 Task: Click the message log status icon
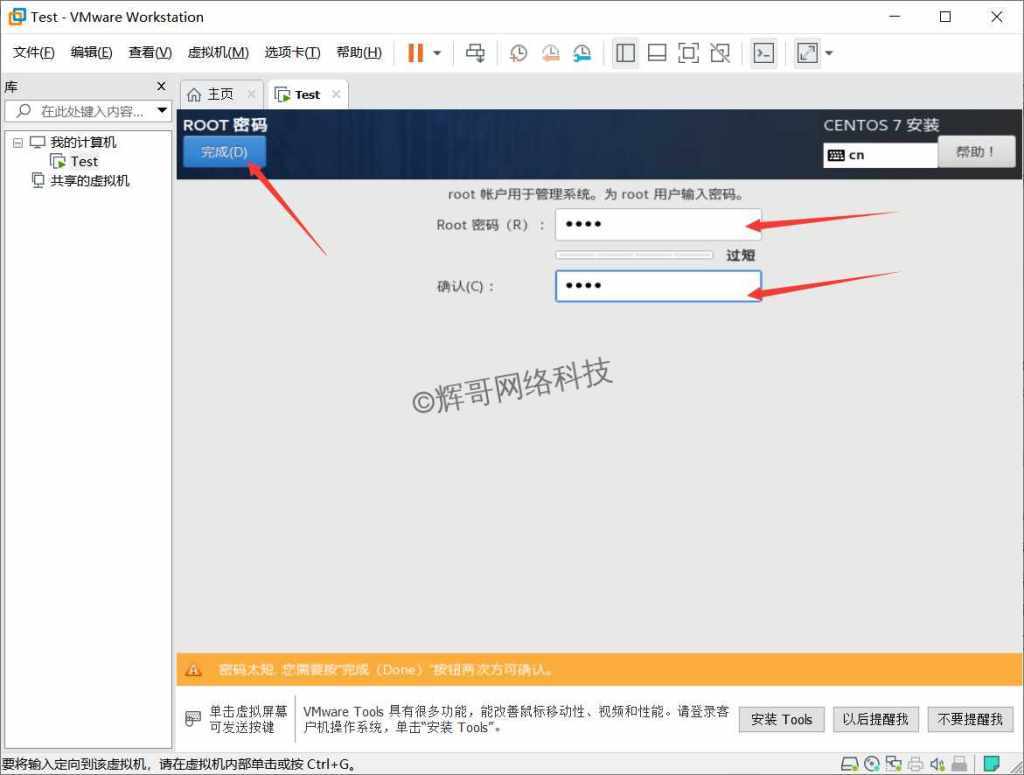[x=991, y=763]
